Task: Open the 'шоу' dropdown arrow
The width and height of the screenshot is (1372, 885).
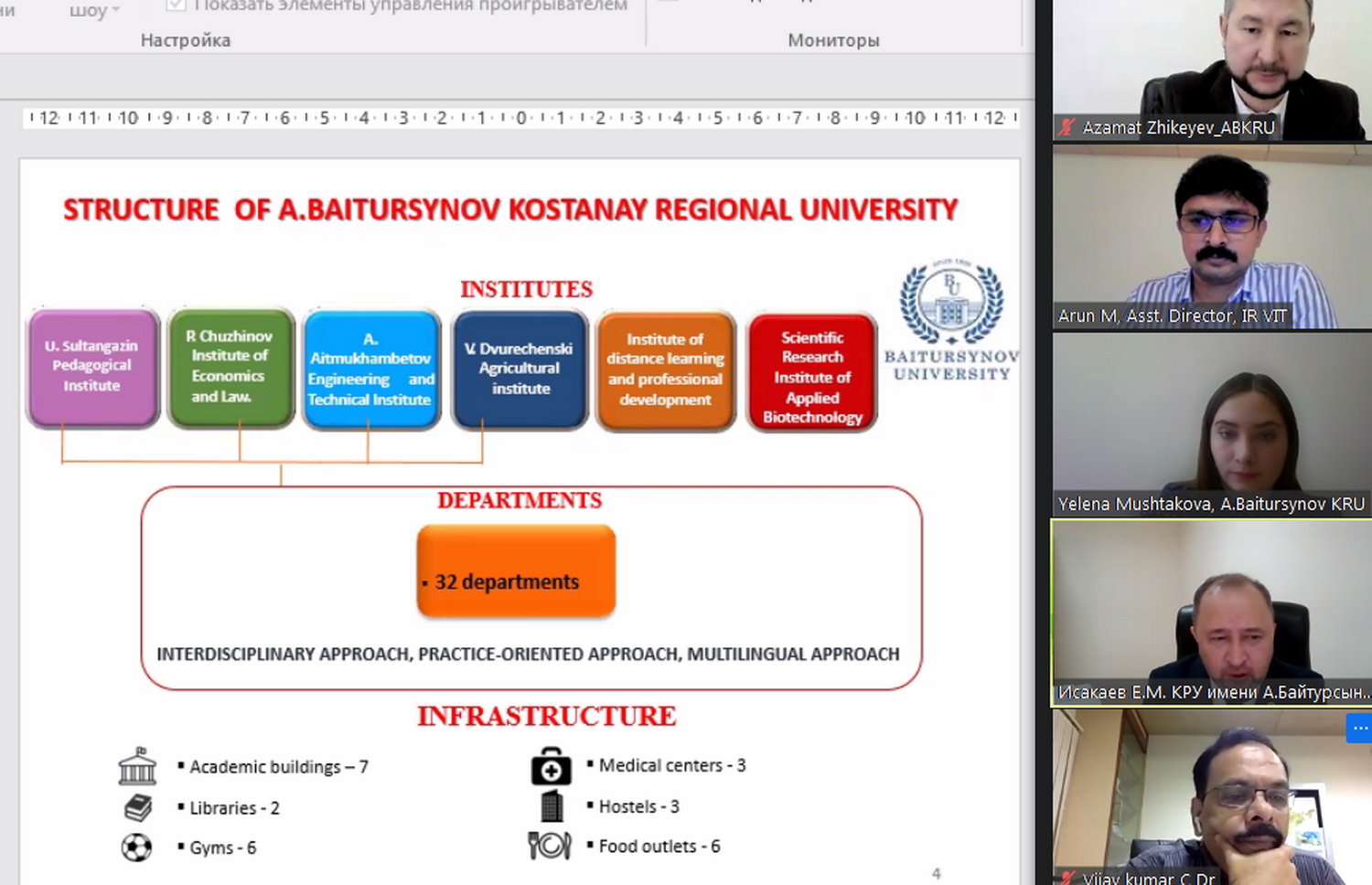Action: (x=116, y=10)
